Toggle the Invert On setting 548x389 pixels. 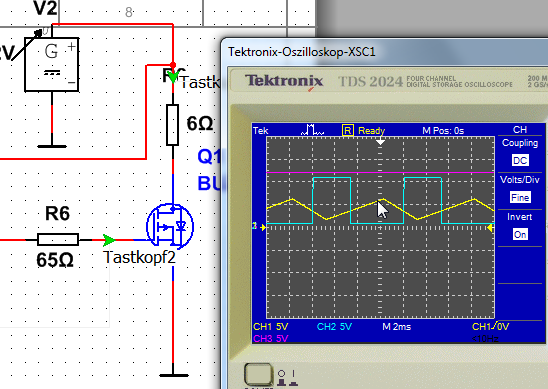click(520, 234)
